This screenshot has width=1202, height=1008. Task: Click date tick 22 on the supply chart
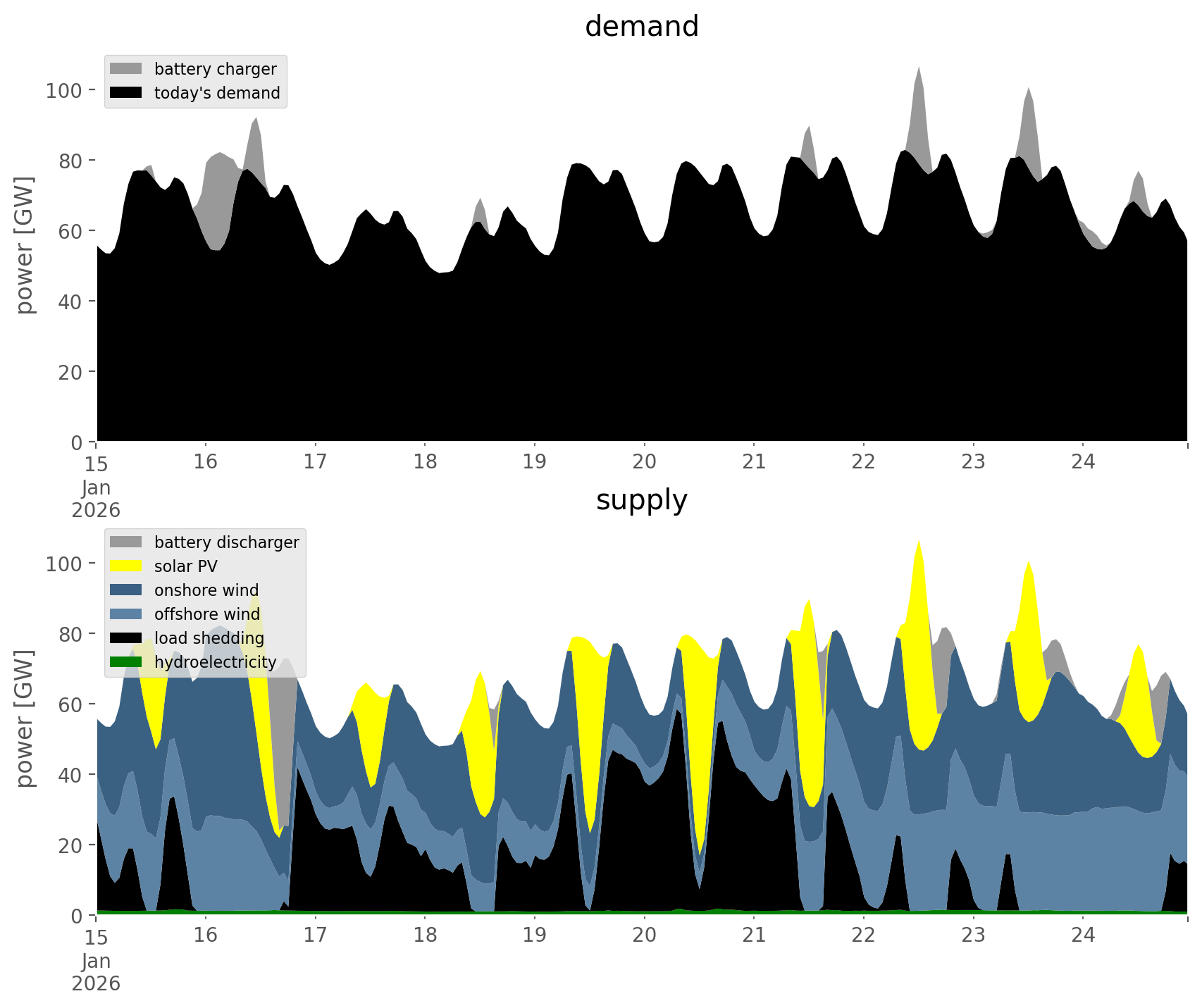tap(863, 935)
